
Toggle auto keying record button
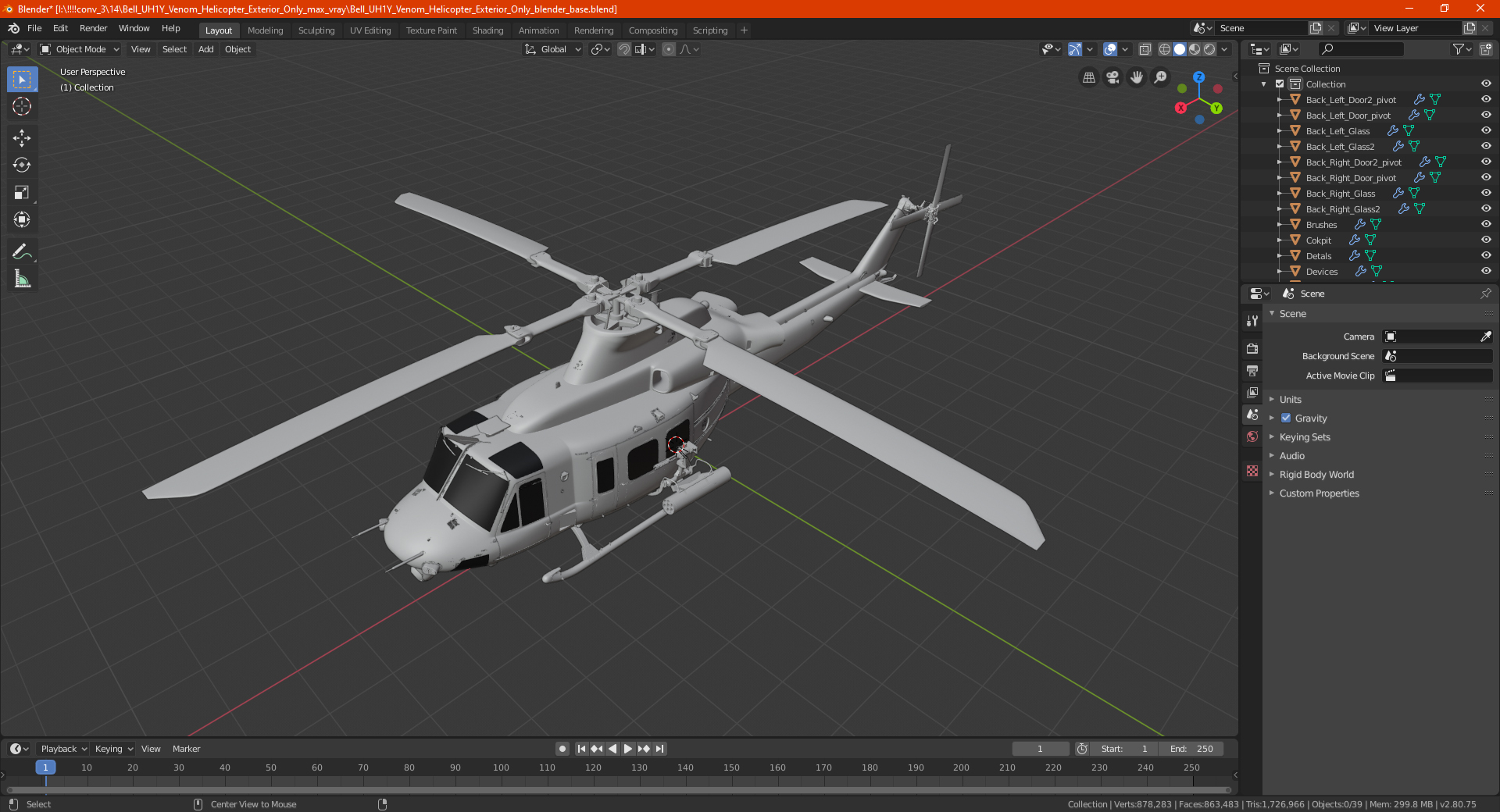[x=562, y=749]
